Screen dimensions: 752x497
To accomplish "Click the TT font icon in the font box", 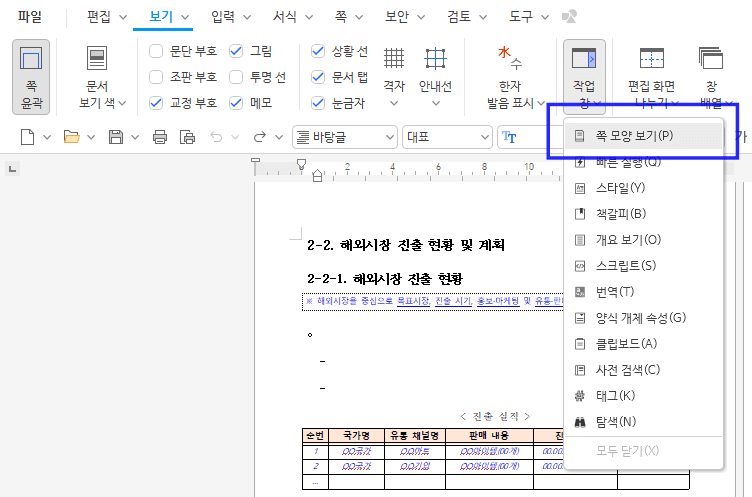I will (x=509, y=137).
